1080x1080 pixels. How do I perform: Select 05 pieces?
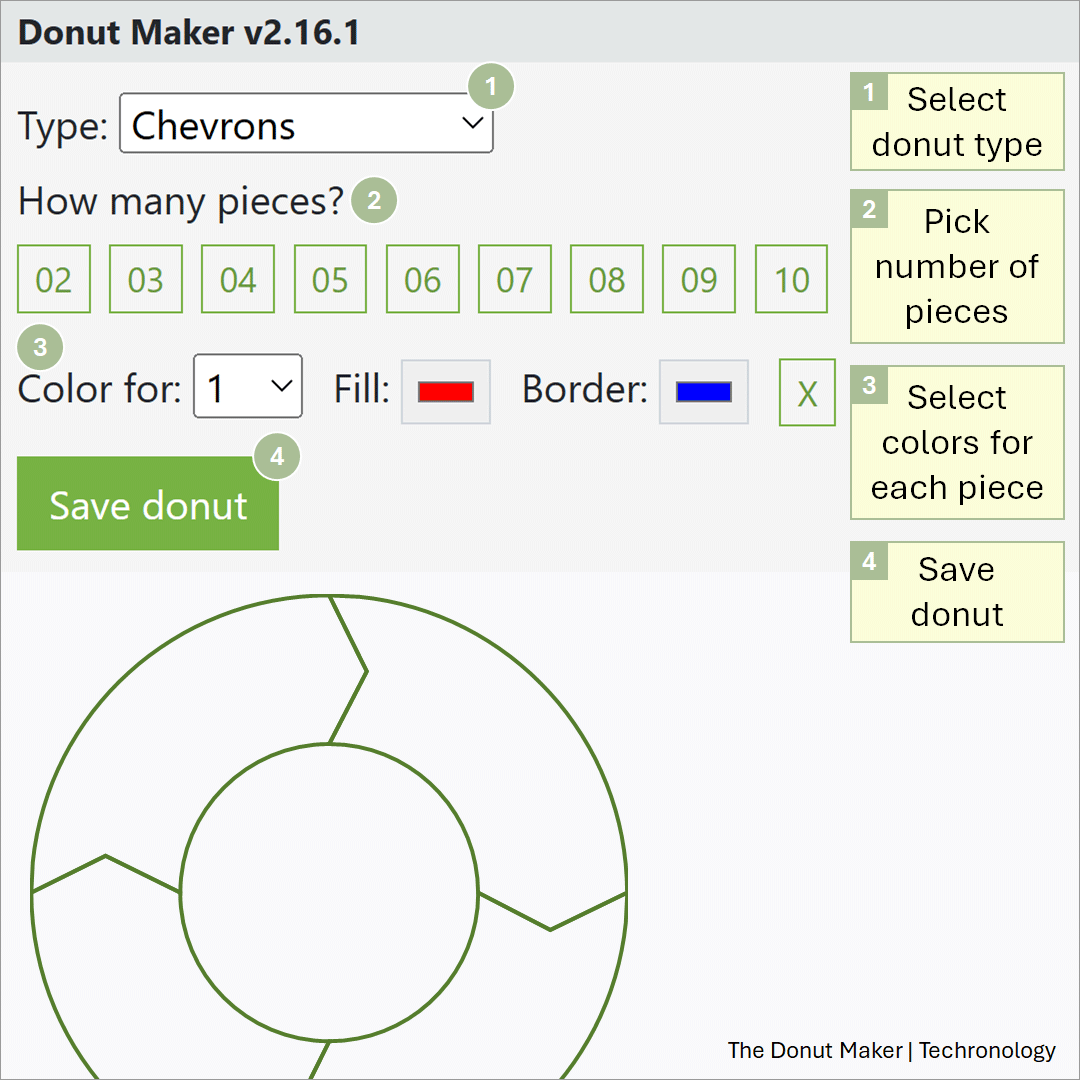click(330, 279)
